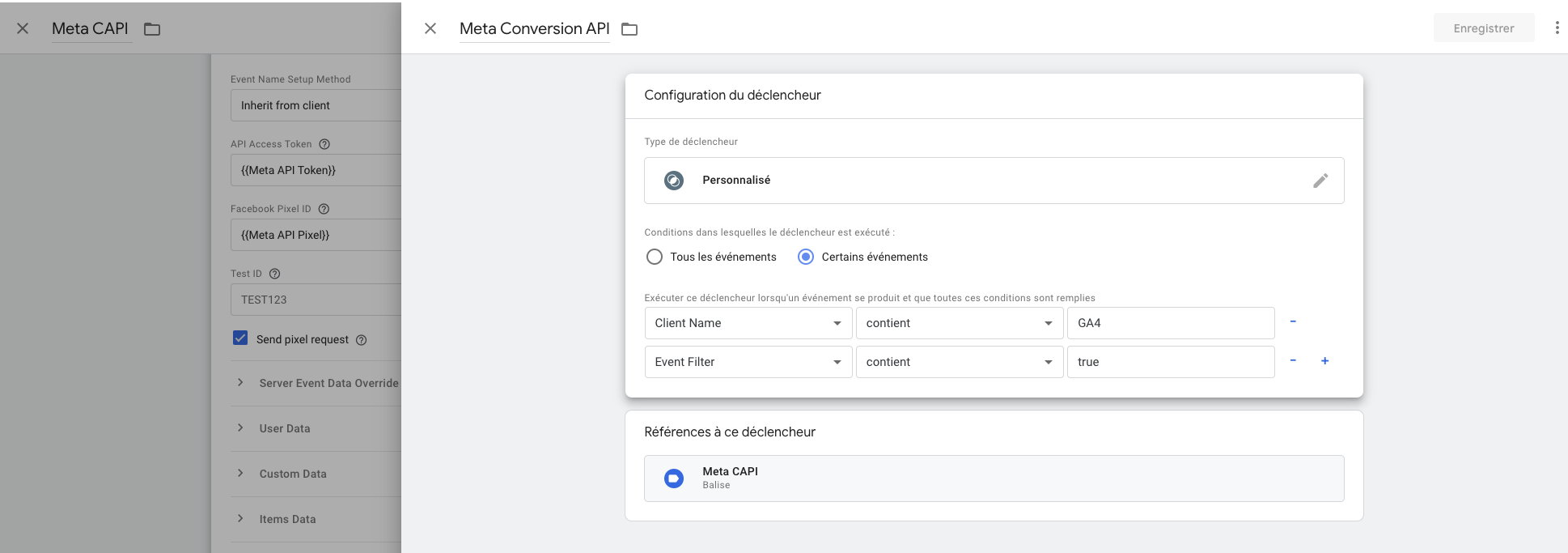
Task: Close the Meta Conversion API trigger panel
Action: tap(430, 28)
